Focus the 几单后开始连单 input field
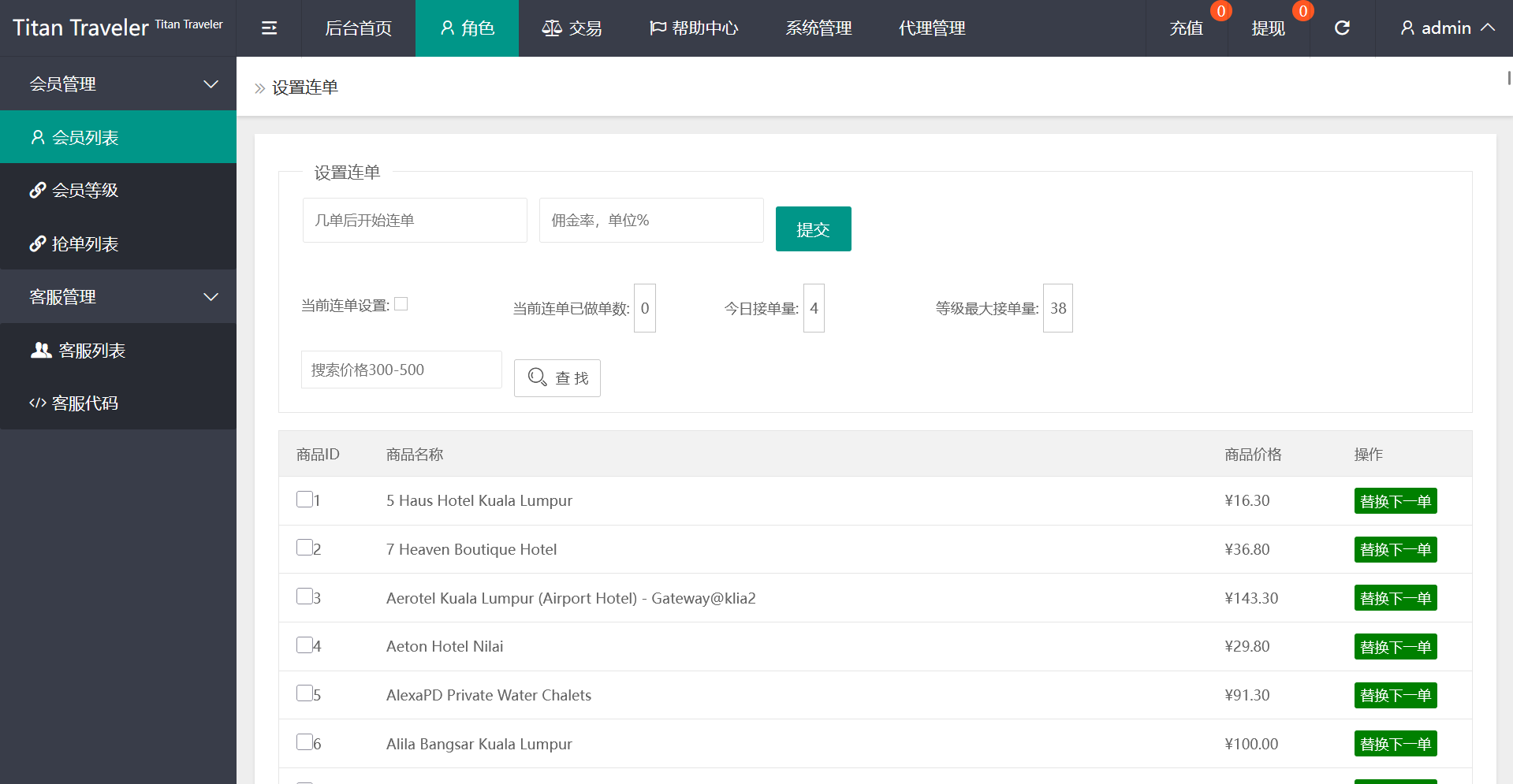Viewport: 1513px width, 784px height. click(415, 221)
